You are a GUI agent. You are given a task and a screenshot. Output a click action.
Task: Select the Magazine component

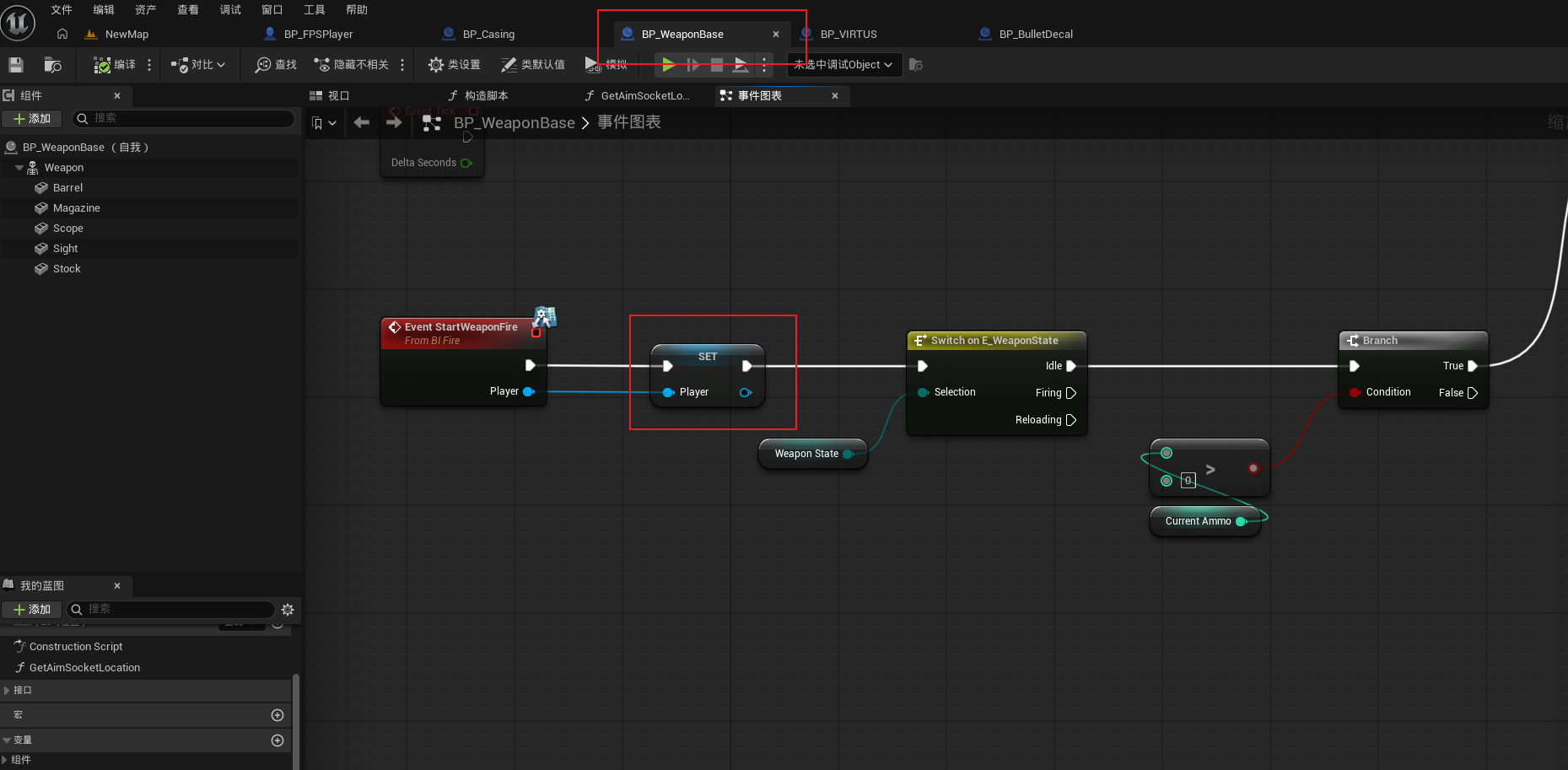pyautogui.click(x=76, y=208)
